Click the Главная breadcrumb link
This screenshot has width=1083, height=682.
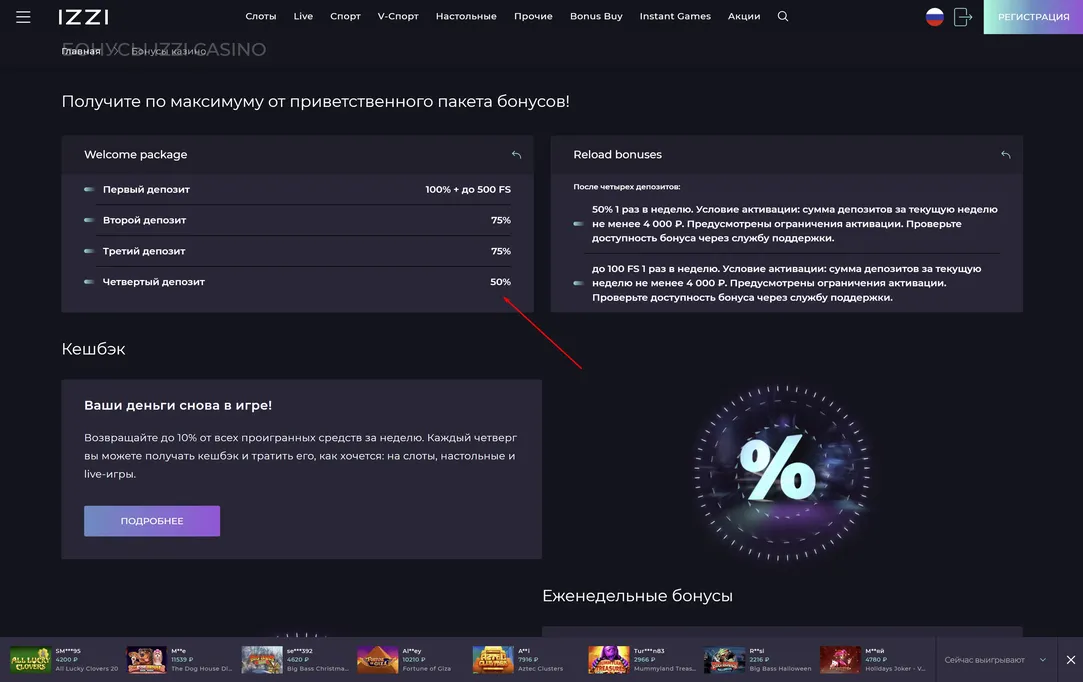point(81,51)
